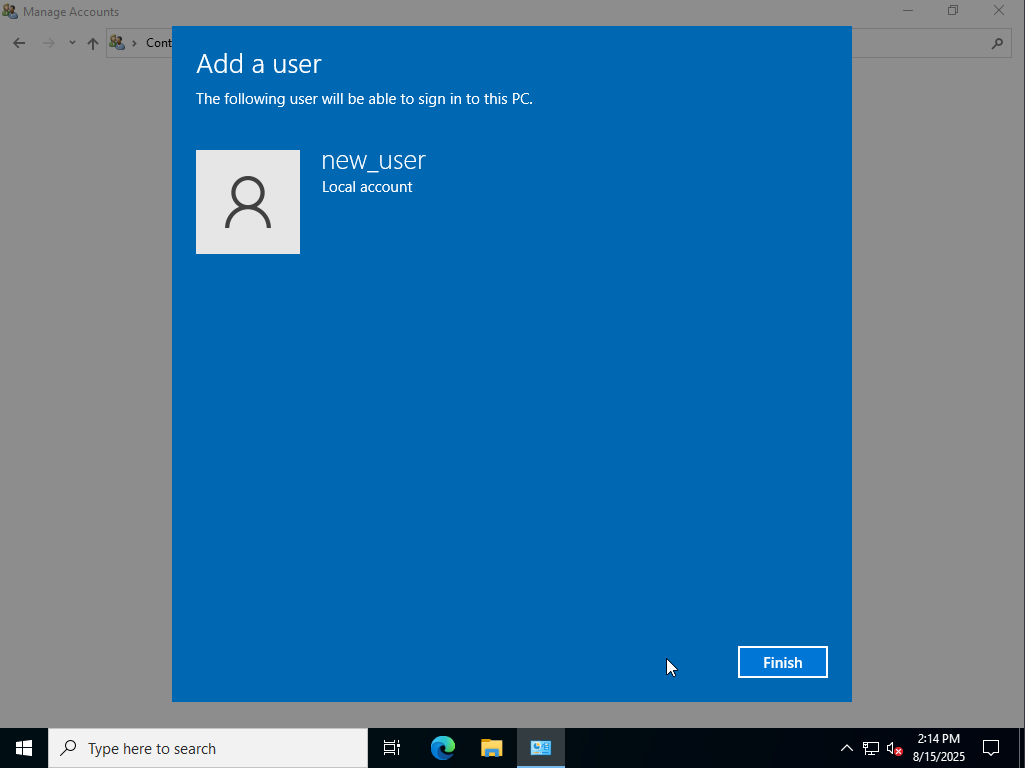Launch Microsoft Edge from the taskbar

point(442,748)
